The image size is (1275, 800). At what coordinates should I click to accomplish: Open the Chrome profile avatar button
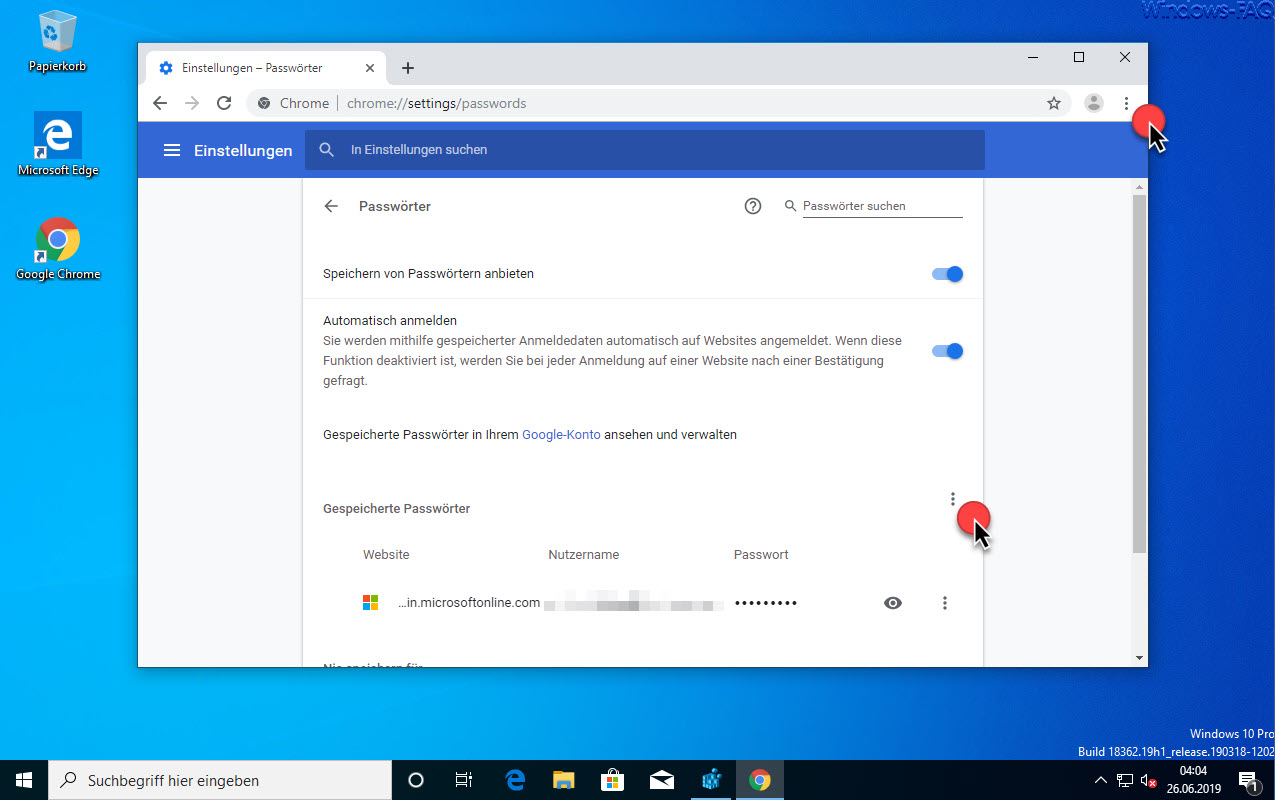click(1094, 103)
